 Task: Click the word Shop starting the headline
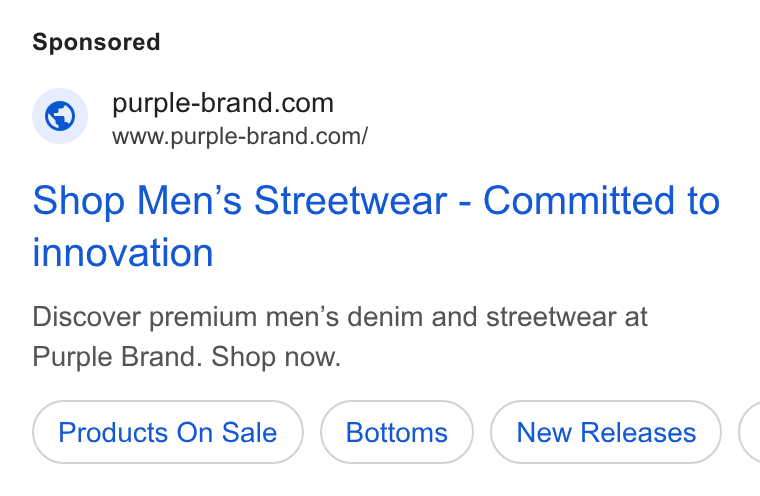[79, 201]
